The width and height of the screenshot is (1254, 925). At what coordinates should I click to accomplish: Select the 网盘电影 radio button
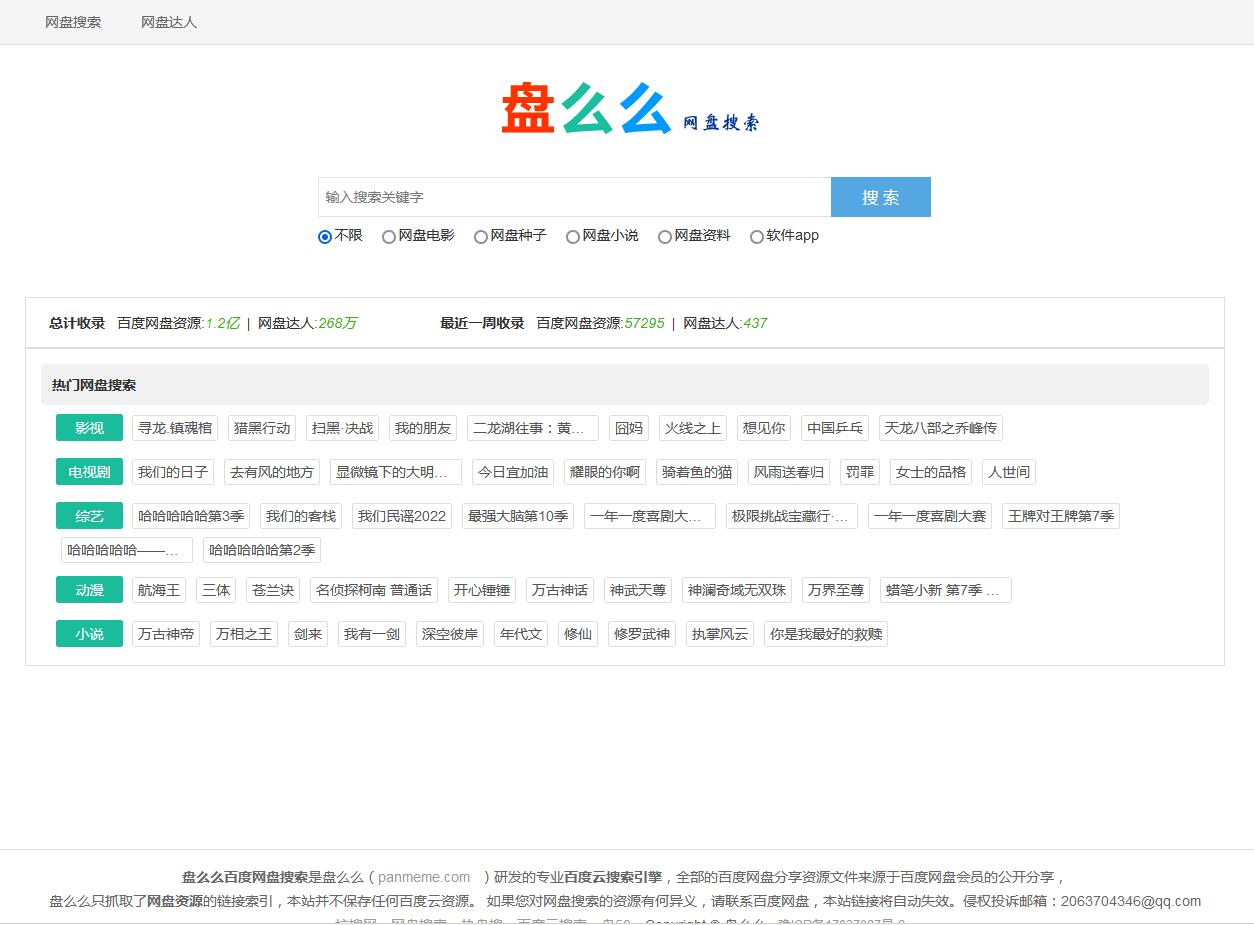pos(389,236)
